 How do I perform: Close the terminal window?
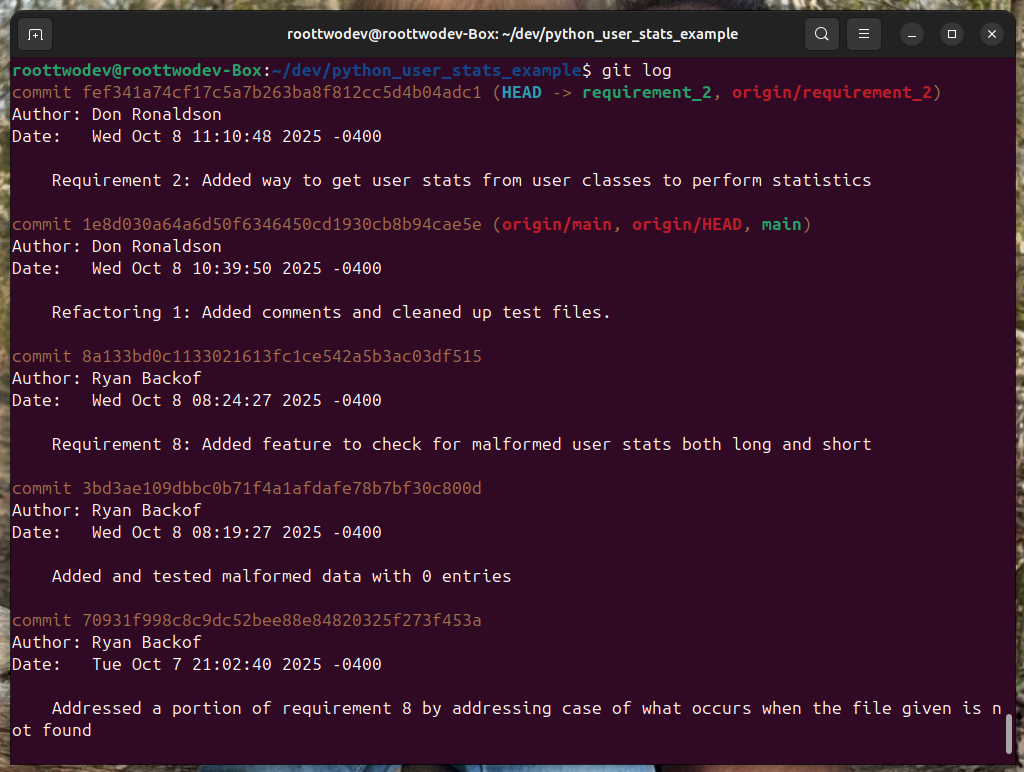coord(991,33)
